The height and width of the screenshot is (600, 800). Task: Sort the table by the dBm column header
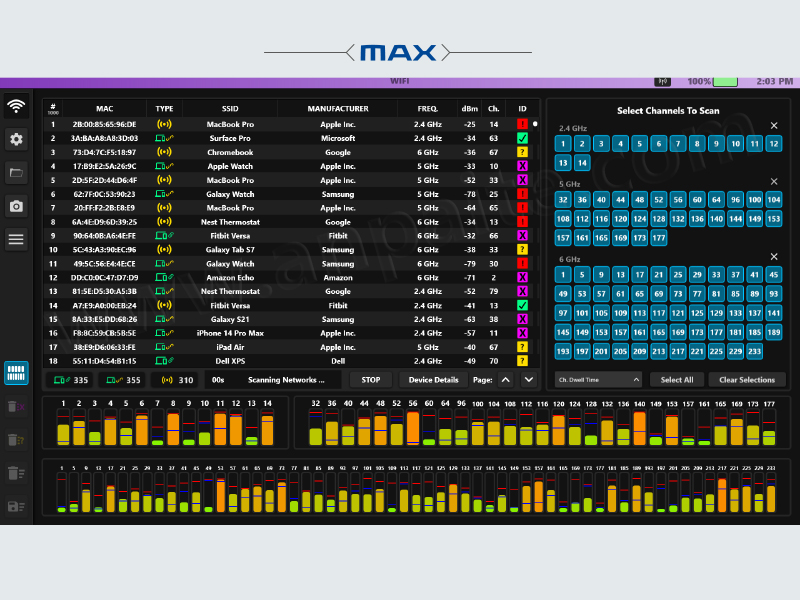tap(469, 108)
